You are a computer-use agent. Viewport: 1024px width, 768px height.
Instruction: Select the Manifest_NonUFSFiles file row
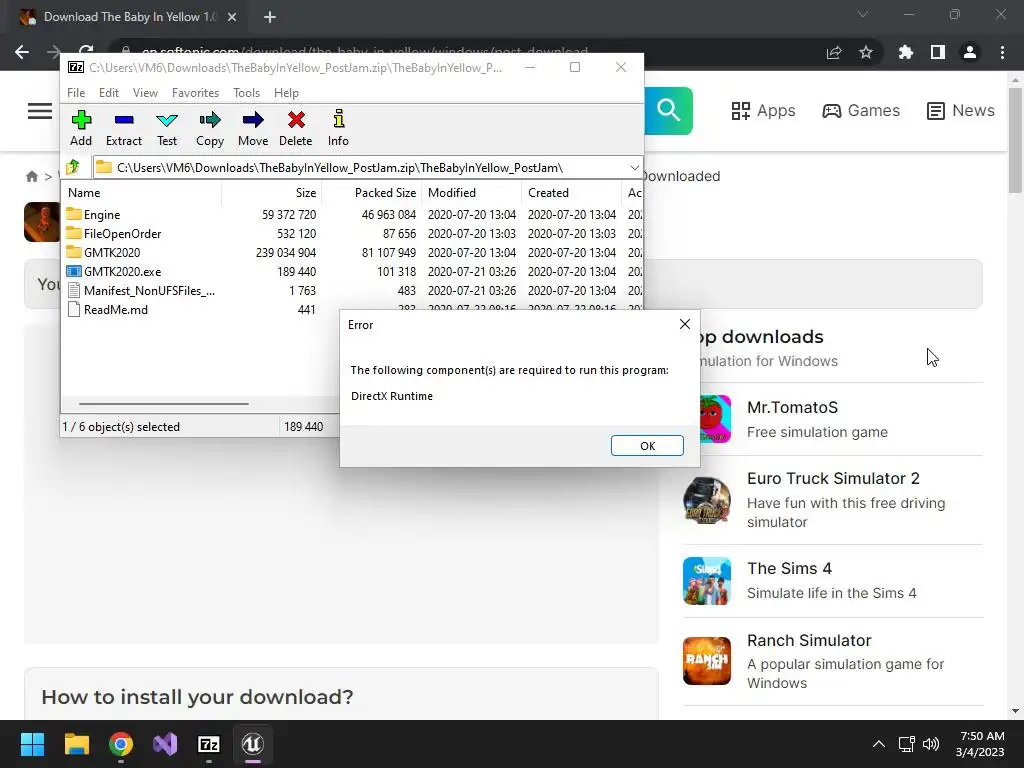coord(353,291)
